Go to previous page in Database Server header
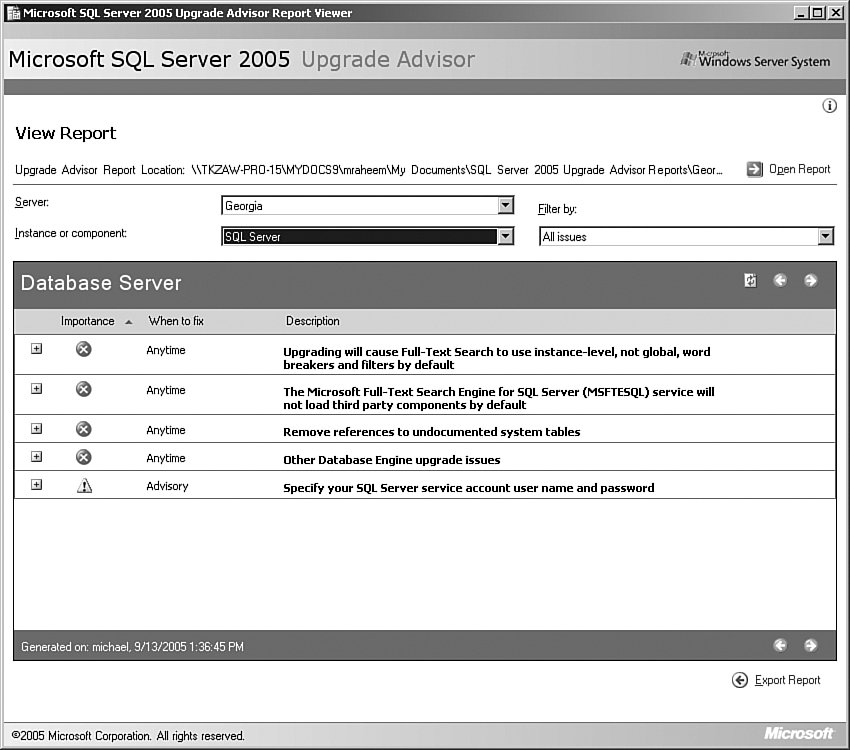 pos(781,281)
